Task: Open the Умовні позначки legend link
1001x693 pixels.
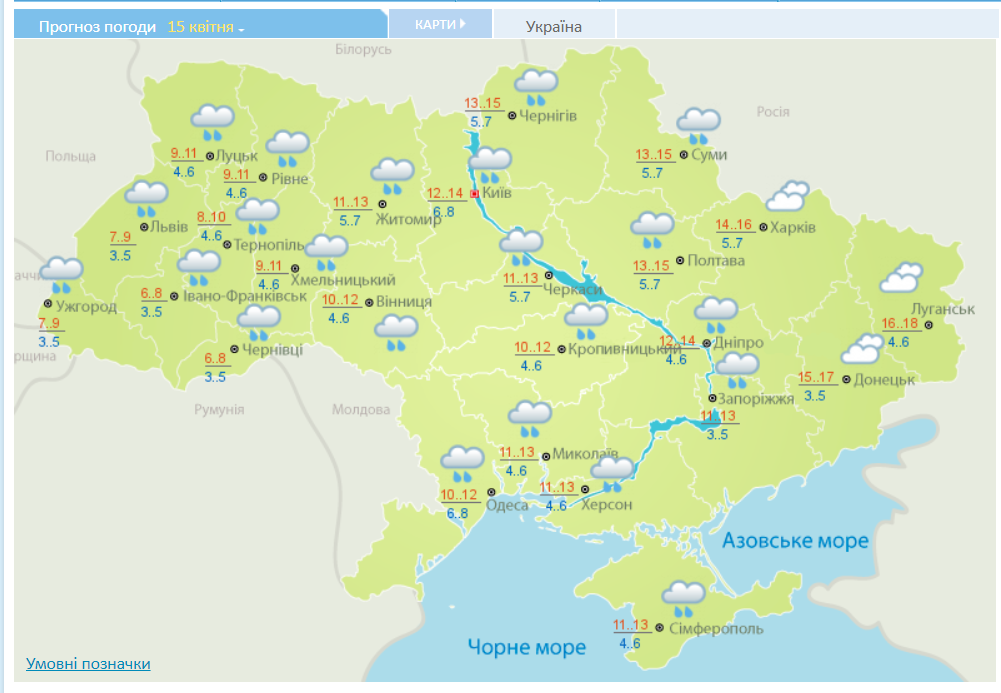Action: 88,664
